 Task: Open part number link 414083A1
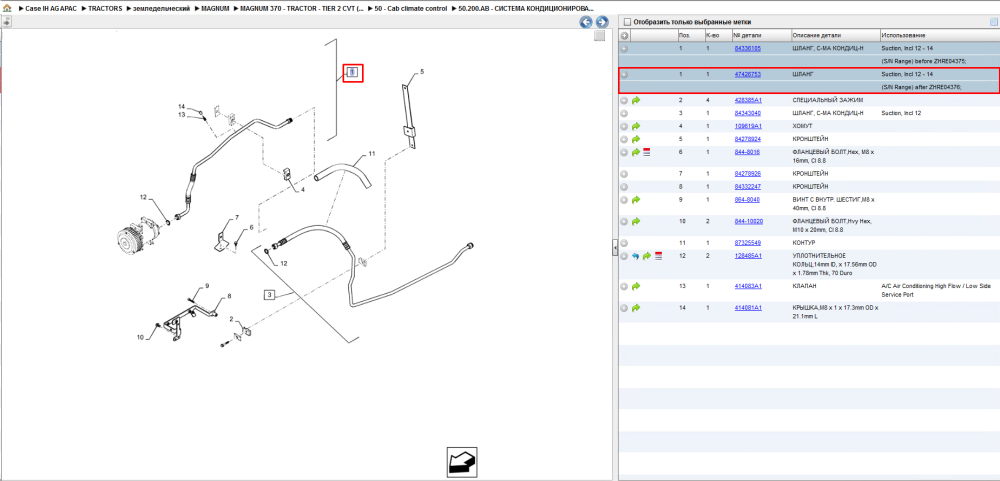[x=748, y=286]
